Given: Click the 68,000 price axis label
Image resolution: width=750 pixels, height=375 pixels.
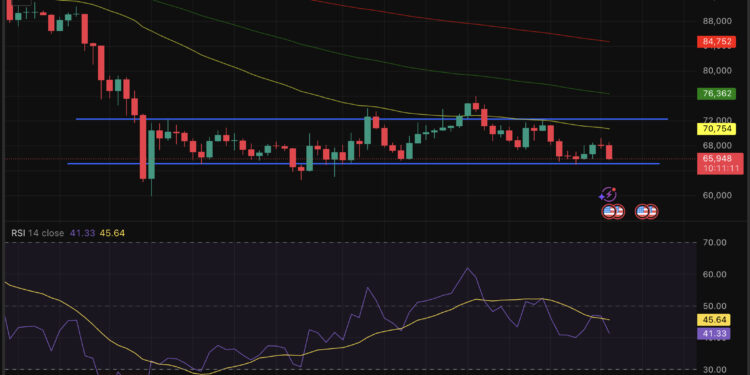Looking at the screenshot, I should click(717, 145).
